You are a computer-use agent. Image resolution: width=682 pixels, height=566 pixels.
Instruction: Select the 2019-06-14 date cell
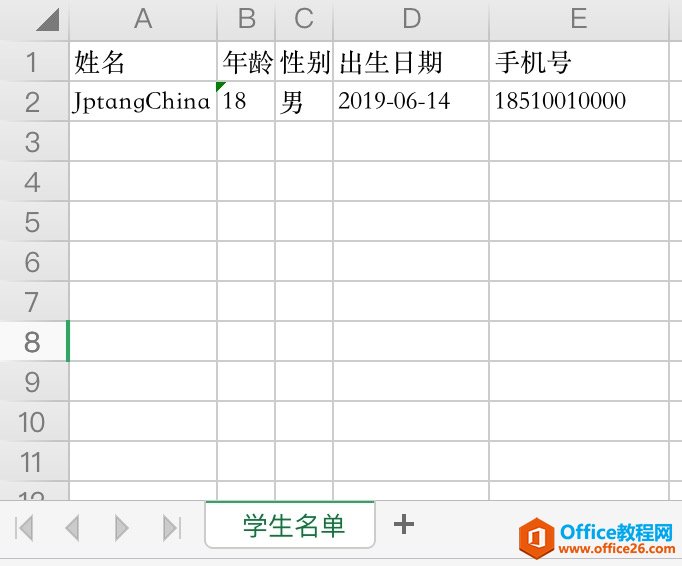411,101
